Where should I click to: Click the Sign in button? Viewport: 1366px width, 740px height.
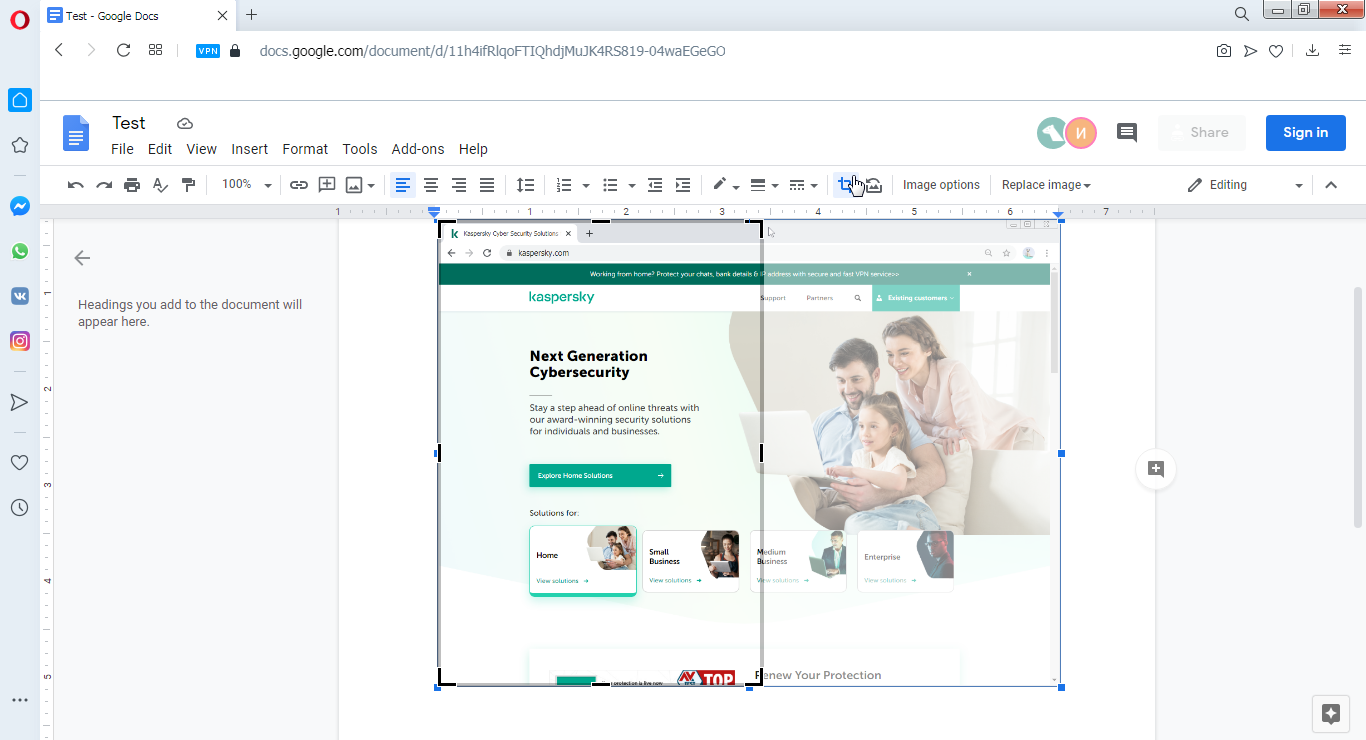(1305, 132)
